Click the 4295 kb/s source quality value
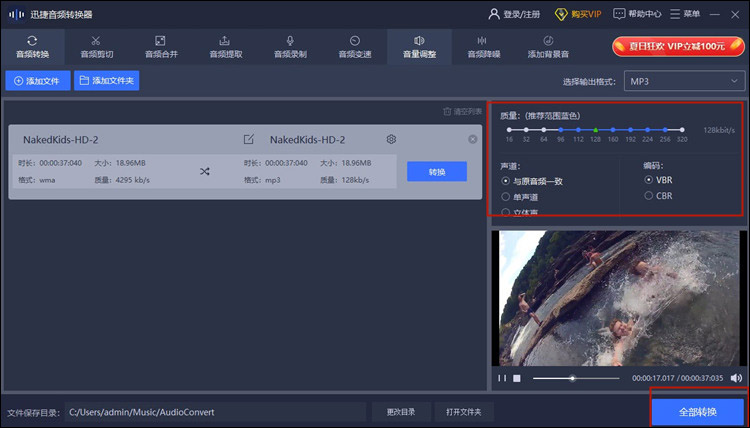 pos(130,180)
